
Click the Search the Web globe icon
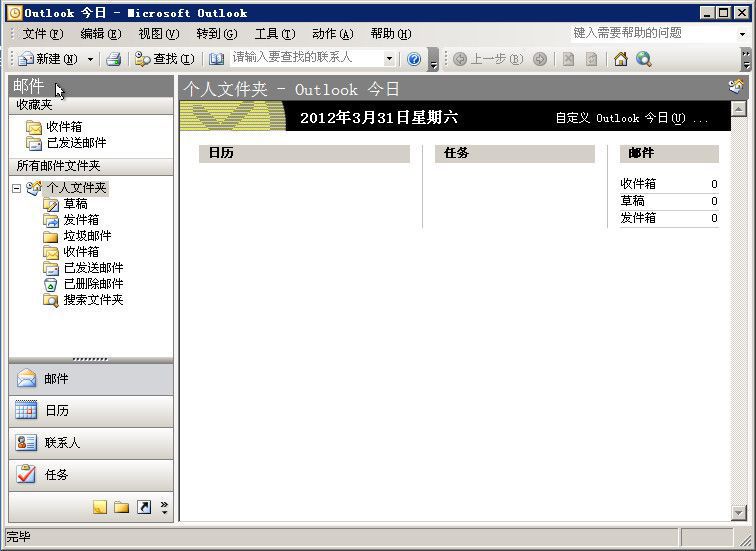click(x=644, y=59)
